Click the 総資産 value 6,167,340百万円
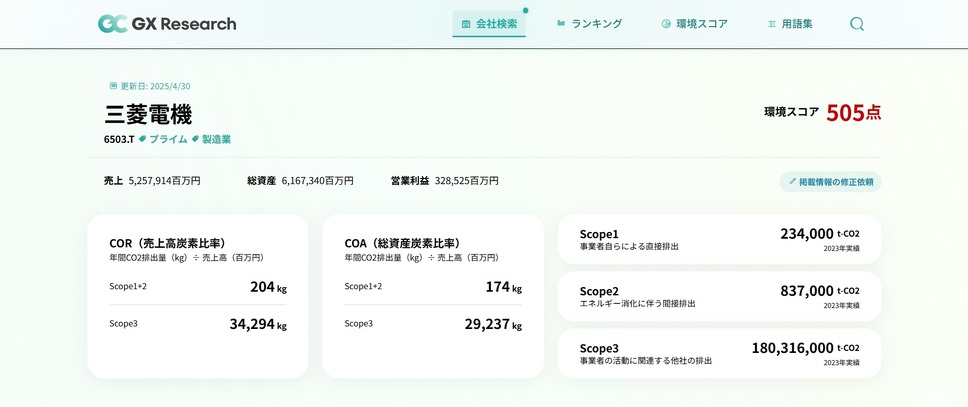968x407 pixels. 317,181
